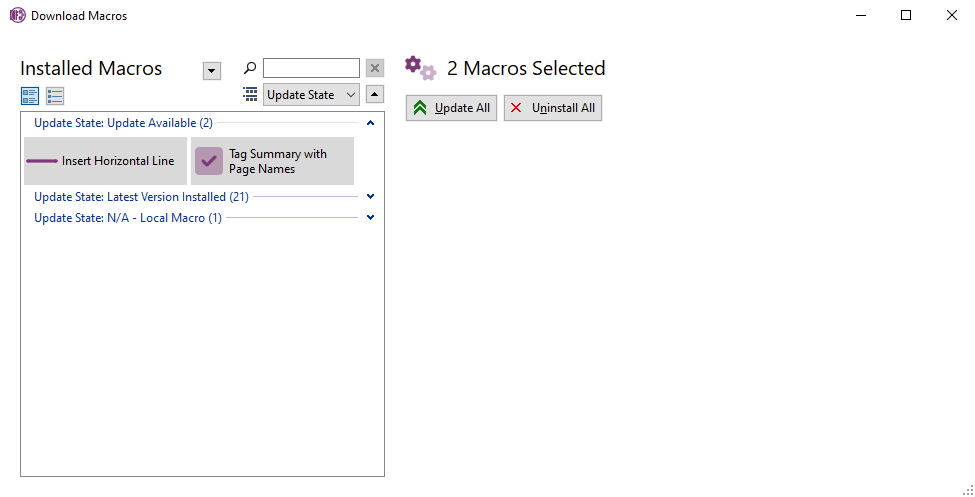Click the Uninstall All button
975x497 pixels.
click(x=552, y=108)
